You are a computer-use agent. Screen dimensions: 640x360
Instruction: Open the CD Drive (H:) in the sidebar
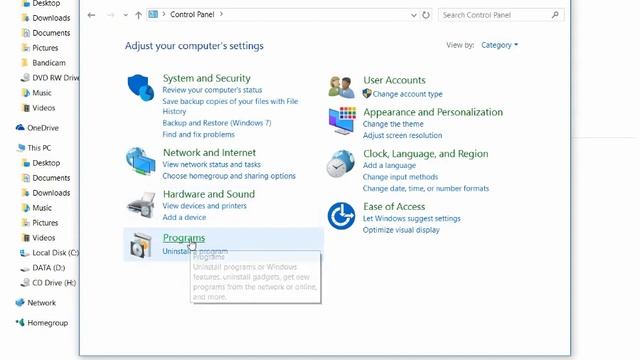tap(48, 283)
